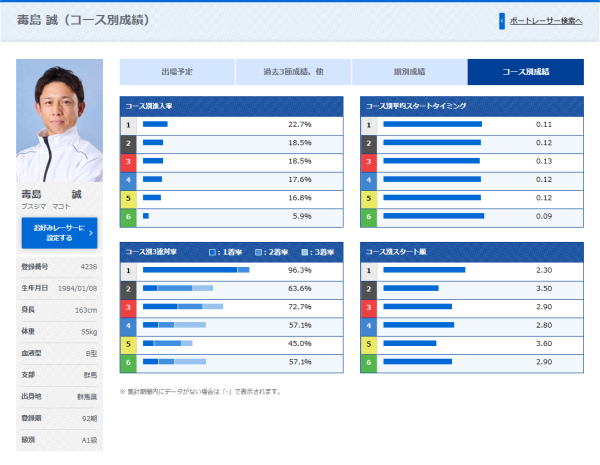600x465 pixels.
Task: Click the racer profile photo
Action: [59, 120]
